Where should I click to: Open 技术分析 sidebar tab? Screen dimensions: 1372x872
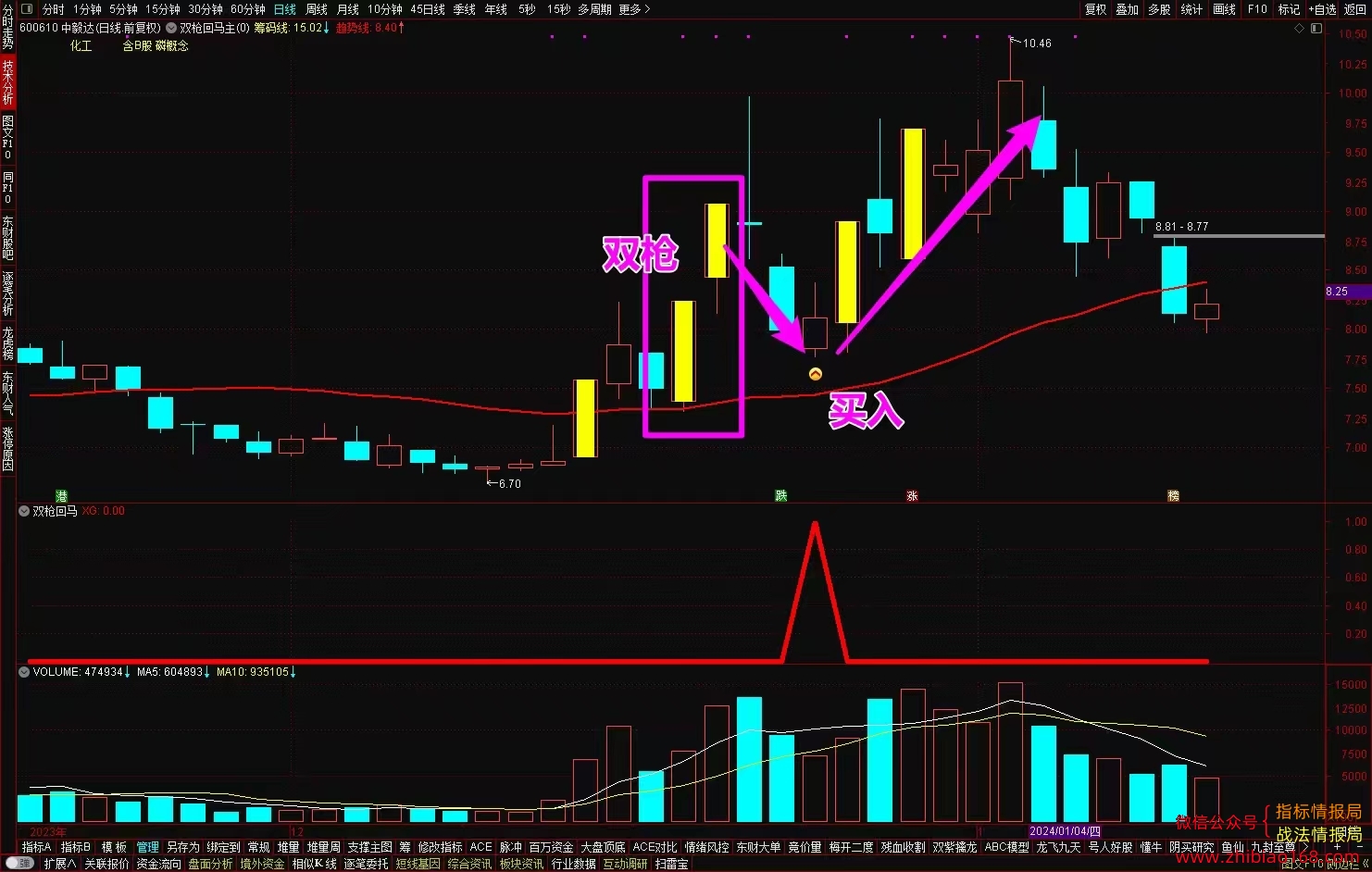click(x=7, y=81)
